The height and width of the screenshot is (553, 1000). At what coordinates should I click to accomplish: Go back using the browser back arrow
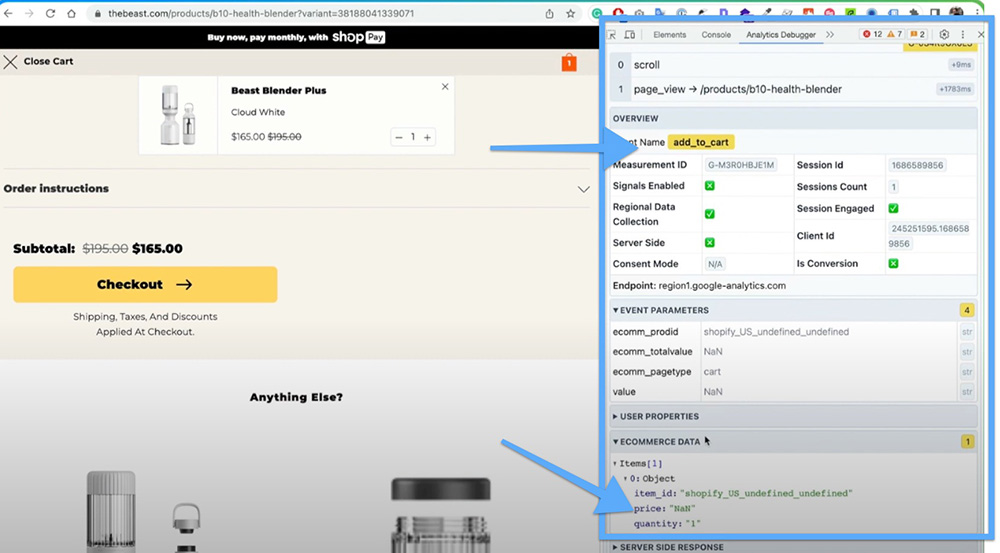(9, 13)
